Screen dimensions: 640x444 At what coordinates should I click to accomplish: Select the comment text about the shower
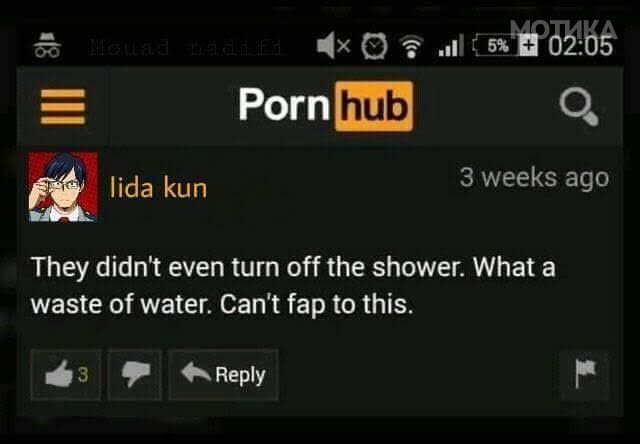(x=293, y=285)
